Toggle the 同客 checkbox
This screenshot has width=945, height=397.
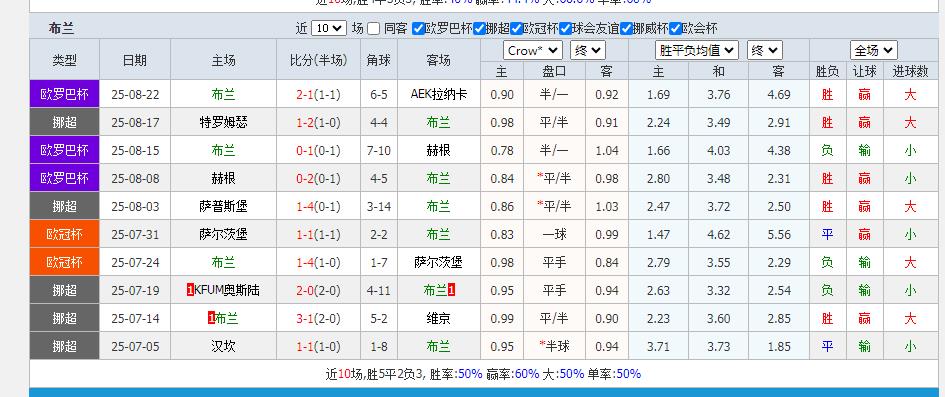(x=374, y=28)
